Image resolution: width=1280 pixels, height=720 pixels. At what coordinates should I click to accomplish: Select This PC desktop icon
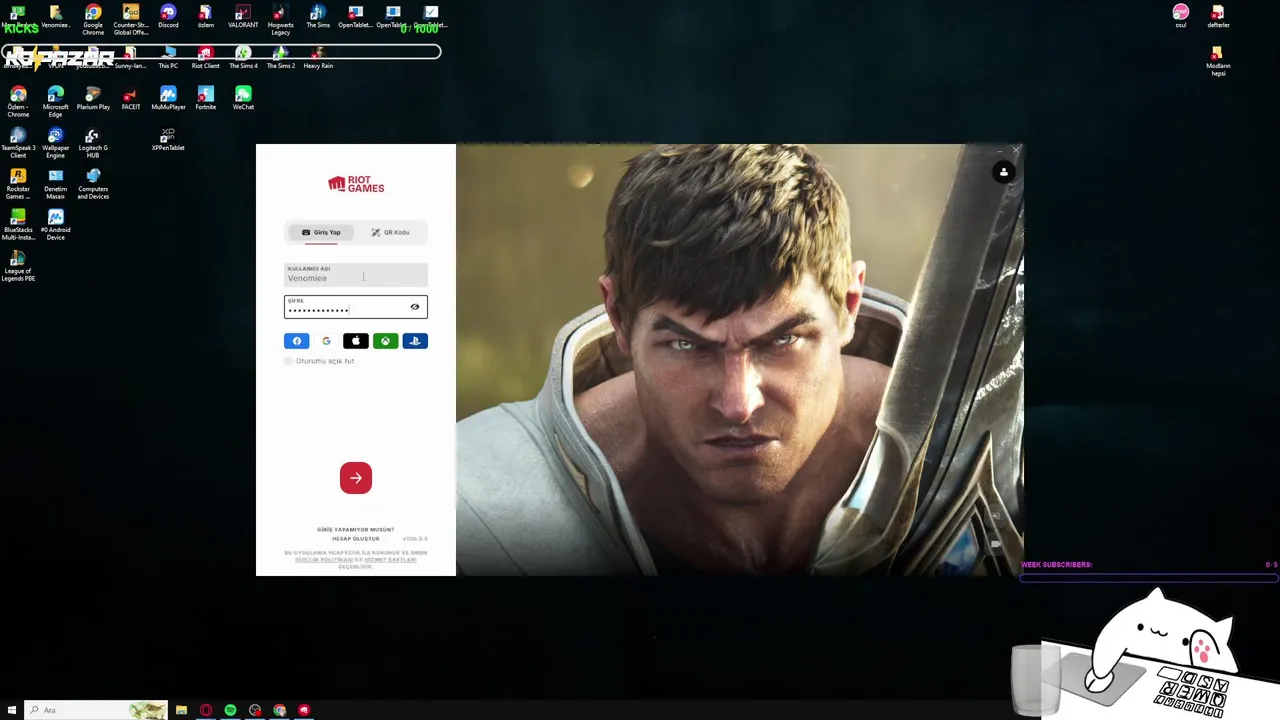168,58
